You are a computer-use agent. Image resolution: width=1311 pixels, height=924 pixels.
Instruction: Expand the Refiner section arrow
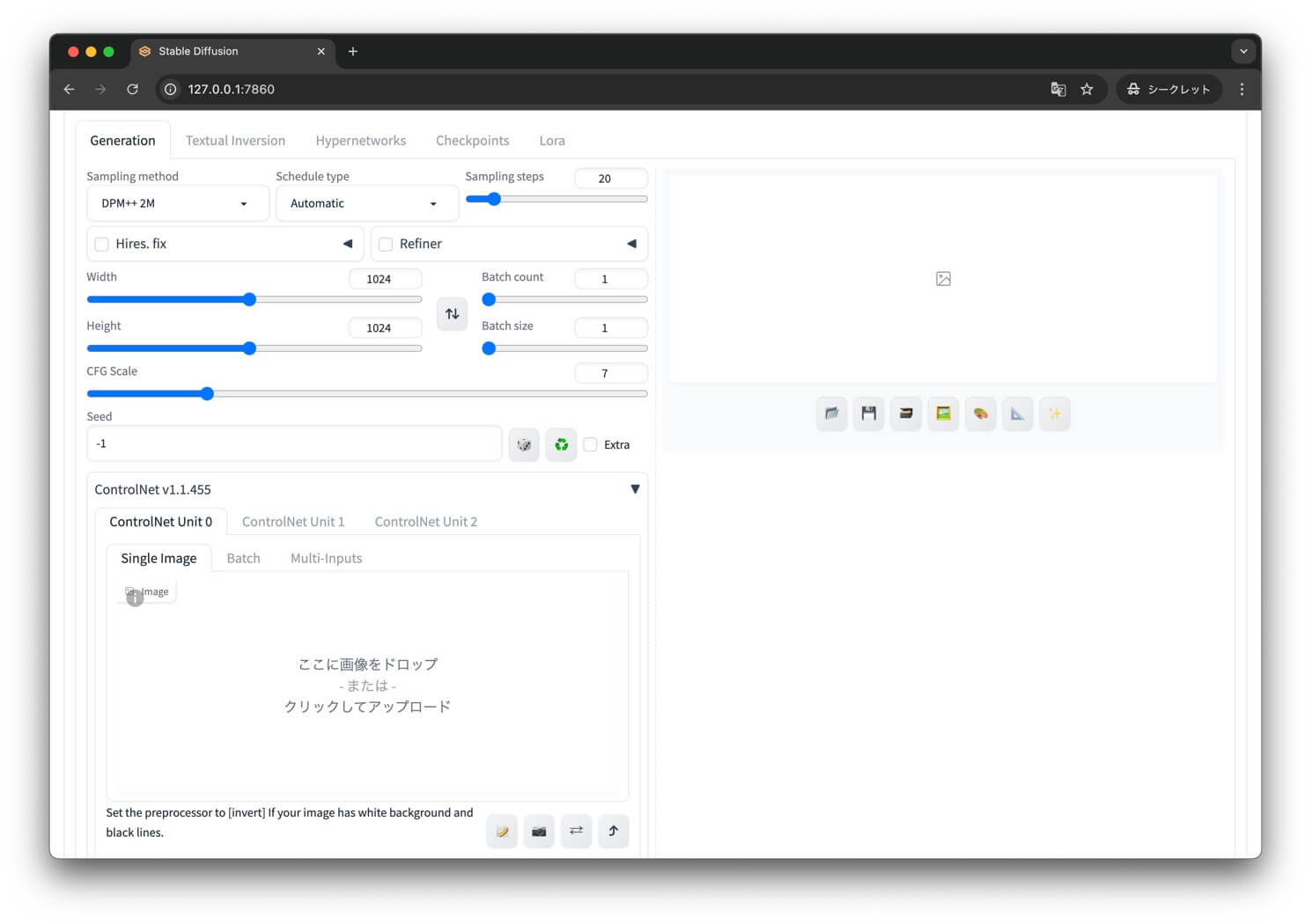click(x=631, y=244)
